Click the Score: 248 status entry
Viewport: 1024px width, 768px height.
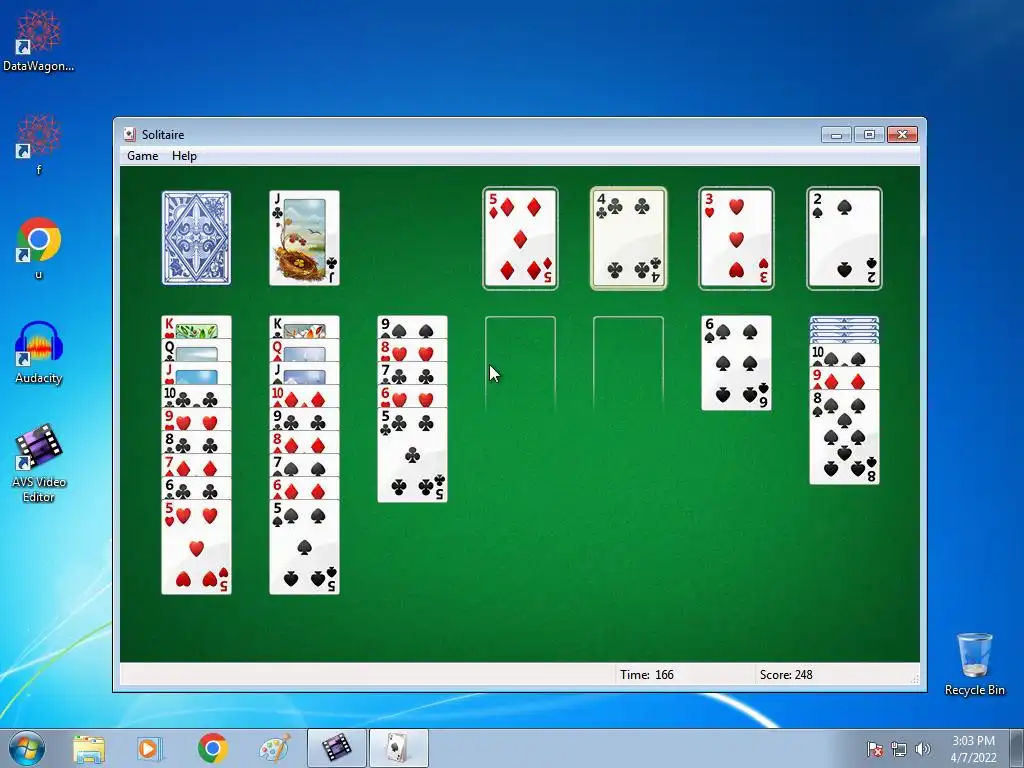(786, 675)
